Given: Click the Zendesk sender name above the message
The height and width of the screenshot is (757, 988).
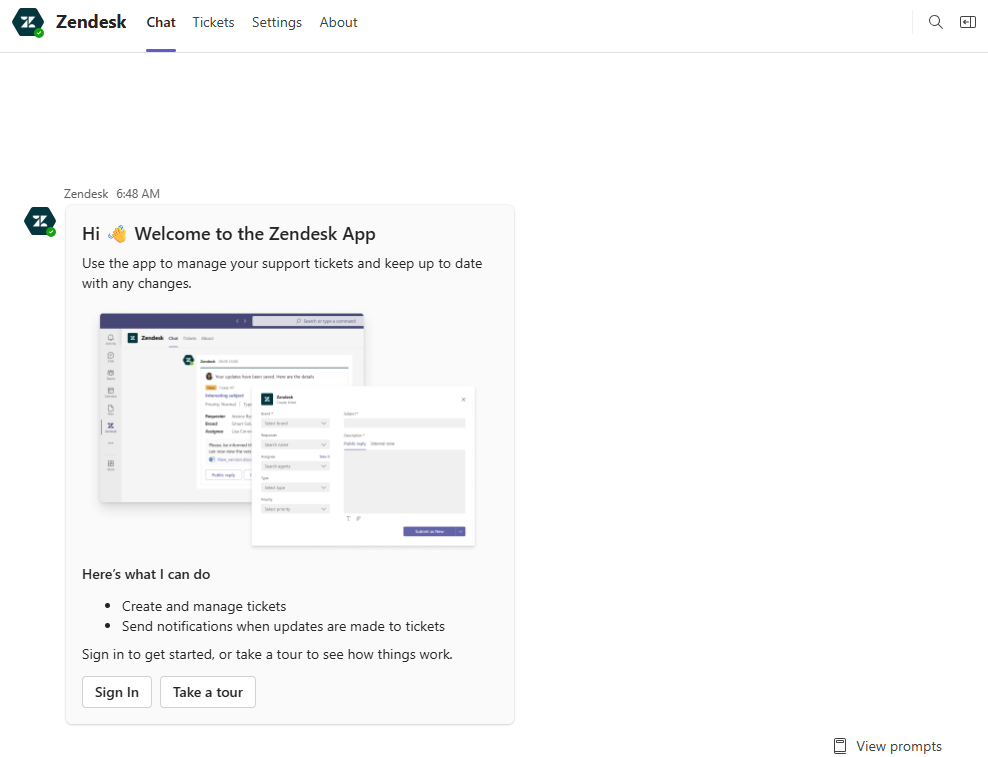Looking at the screenshot, I should tap(85, 193).
